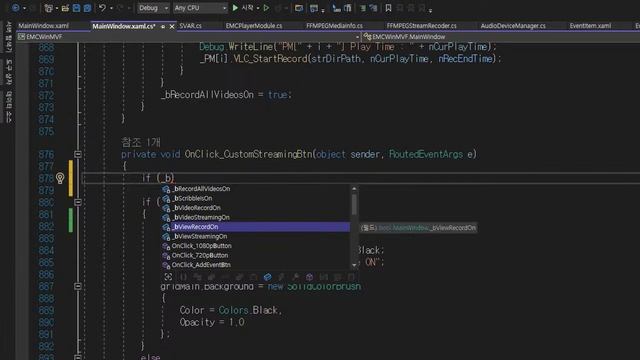Collapse the if block at line 880
The image size is (640, 360).
pyautogui.click(x=78, y=202)
